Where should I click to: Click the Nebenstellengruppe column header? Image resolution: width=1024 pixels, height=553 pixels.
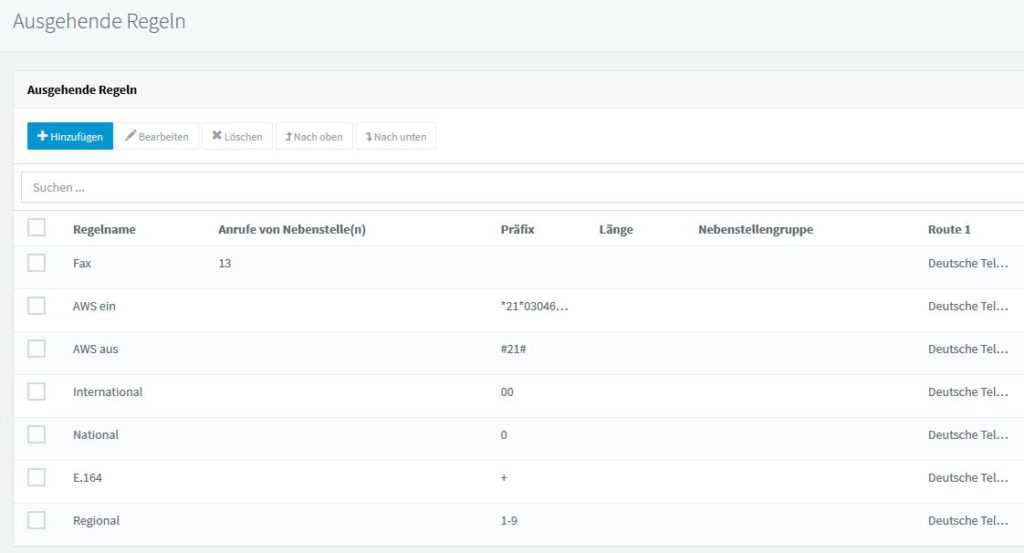click(x=755, y=229)
